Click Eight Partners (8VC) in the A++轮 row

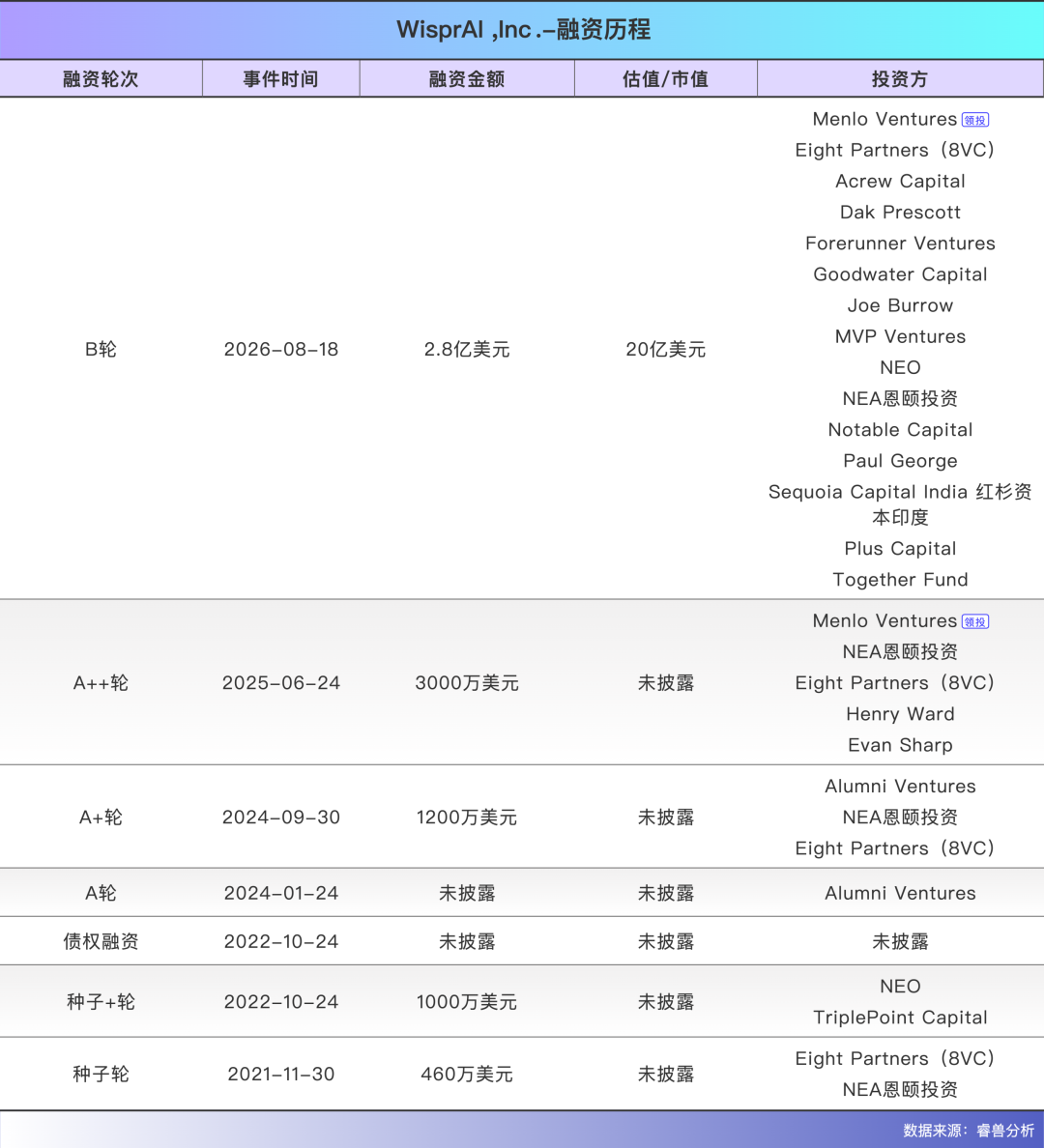tap(895, 683)
